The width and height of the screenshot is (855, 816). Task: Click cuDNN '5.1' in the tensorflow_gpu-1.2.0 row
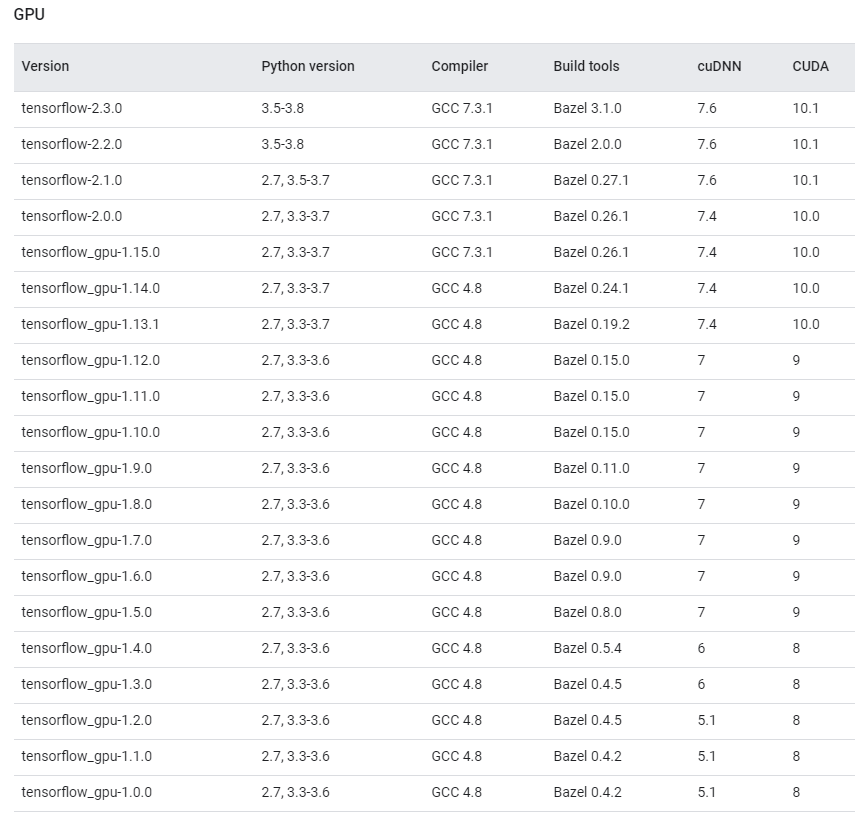coord(706,720)
